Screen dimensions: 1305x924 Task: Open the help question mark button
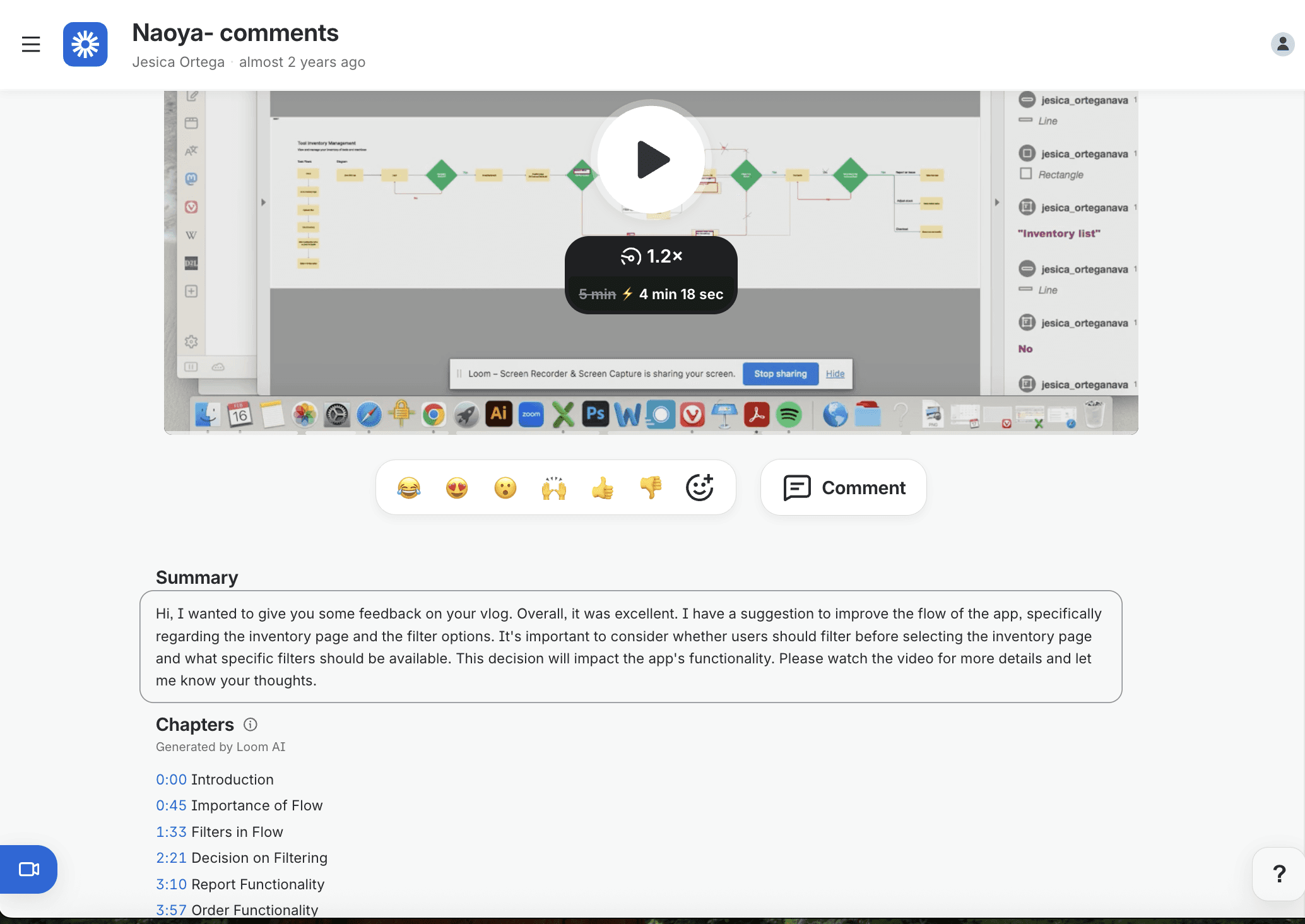tap(1278, 874)
